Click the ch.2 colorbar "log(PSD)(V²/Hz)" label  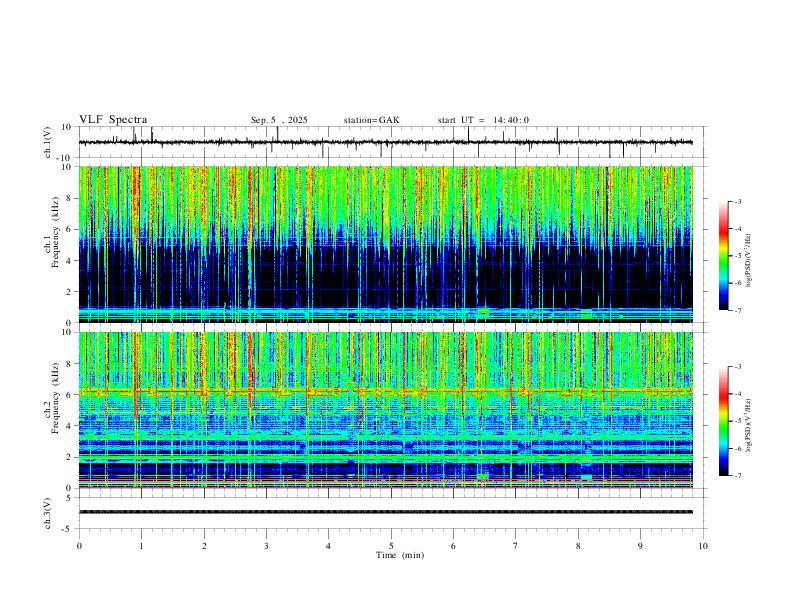point(748,425)
